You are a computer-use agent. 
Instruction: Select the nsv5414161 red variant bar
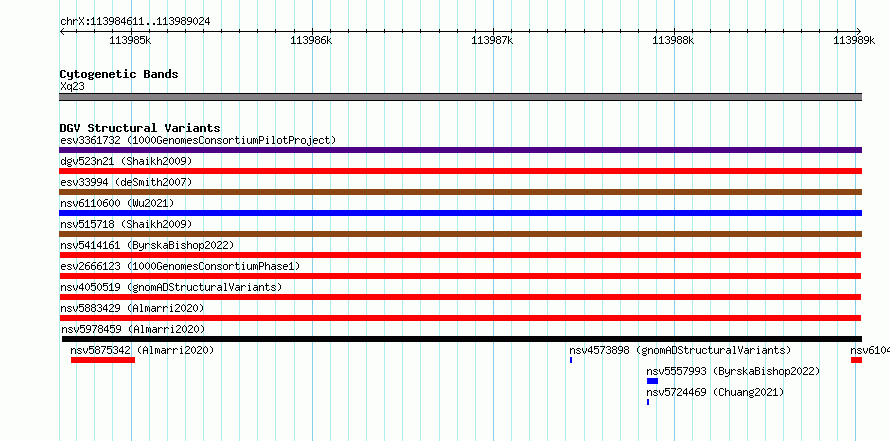pyautogui.click(x=460, y=255)
